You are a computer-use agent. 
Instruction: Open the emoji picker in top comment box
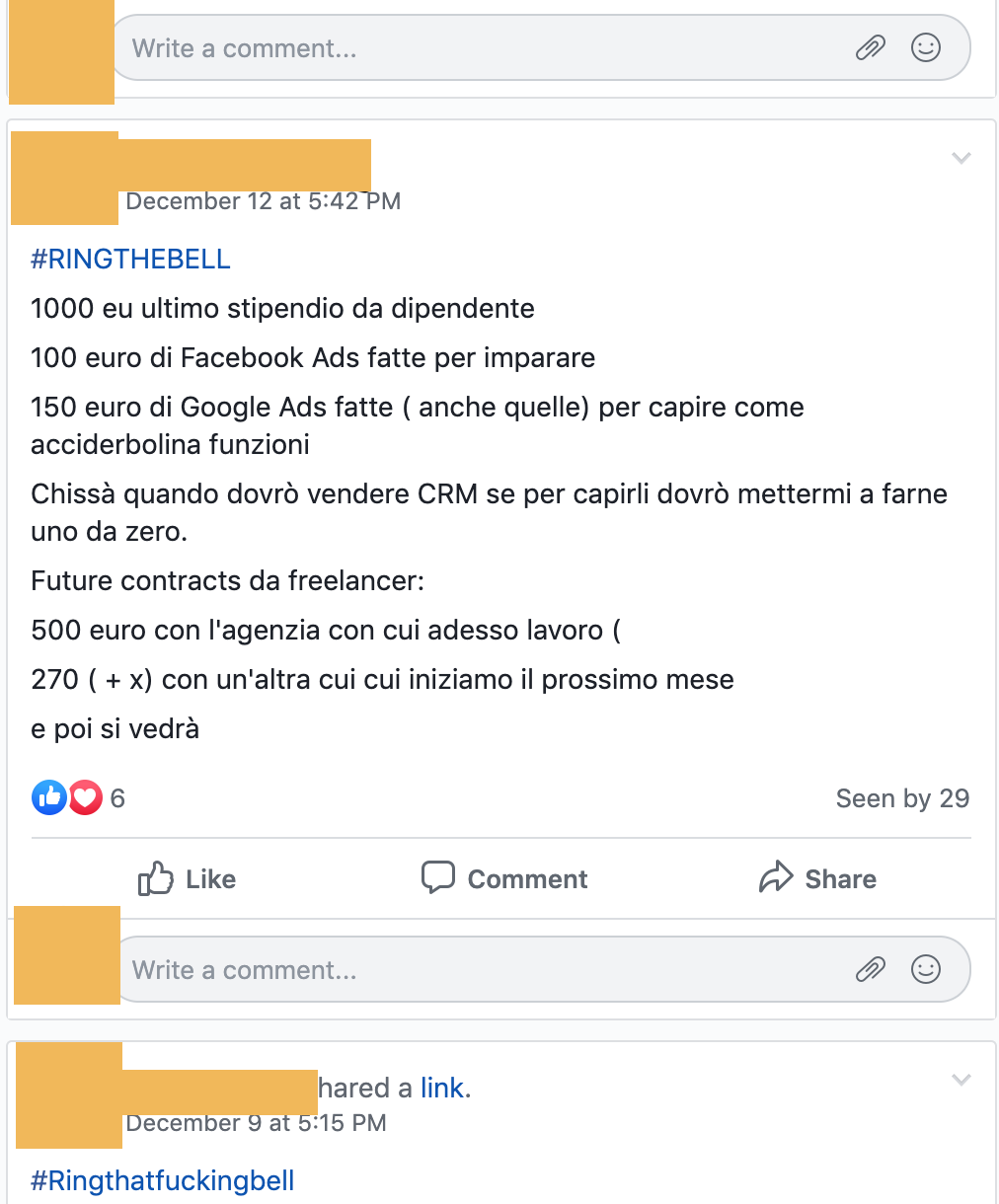(926, 47)
